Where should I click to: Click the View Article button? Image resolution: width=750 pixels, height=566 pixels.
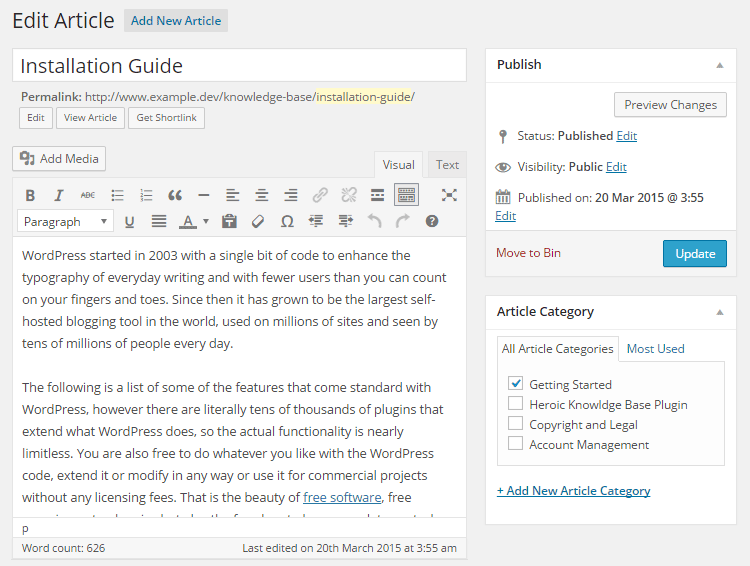90,118
